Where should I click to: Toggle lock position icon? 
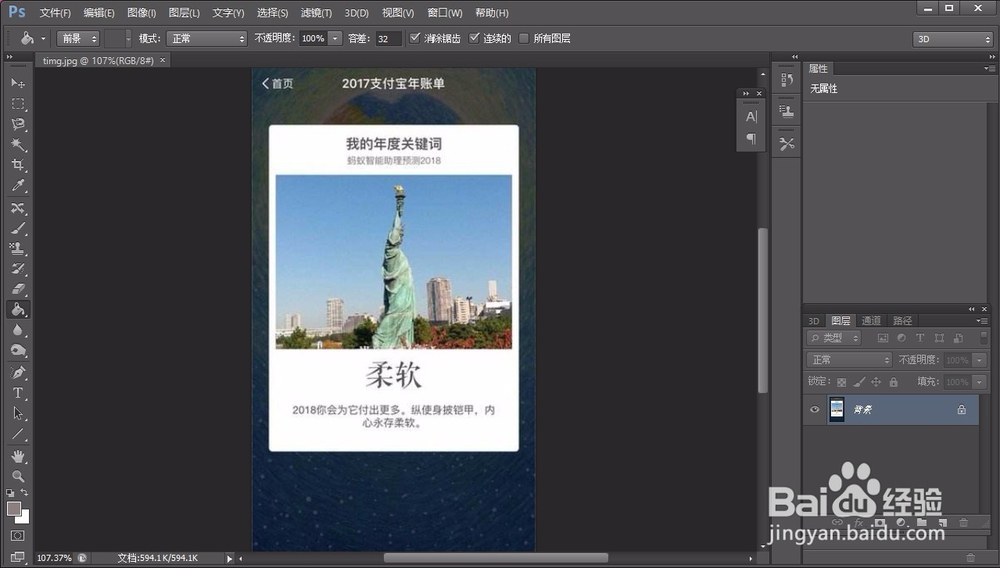point(876,382)
